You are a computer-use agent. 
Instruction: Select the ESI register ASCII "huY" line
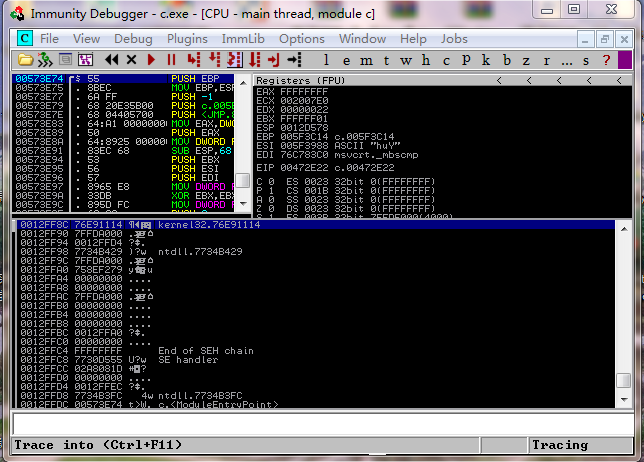pos(328,146)
